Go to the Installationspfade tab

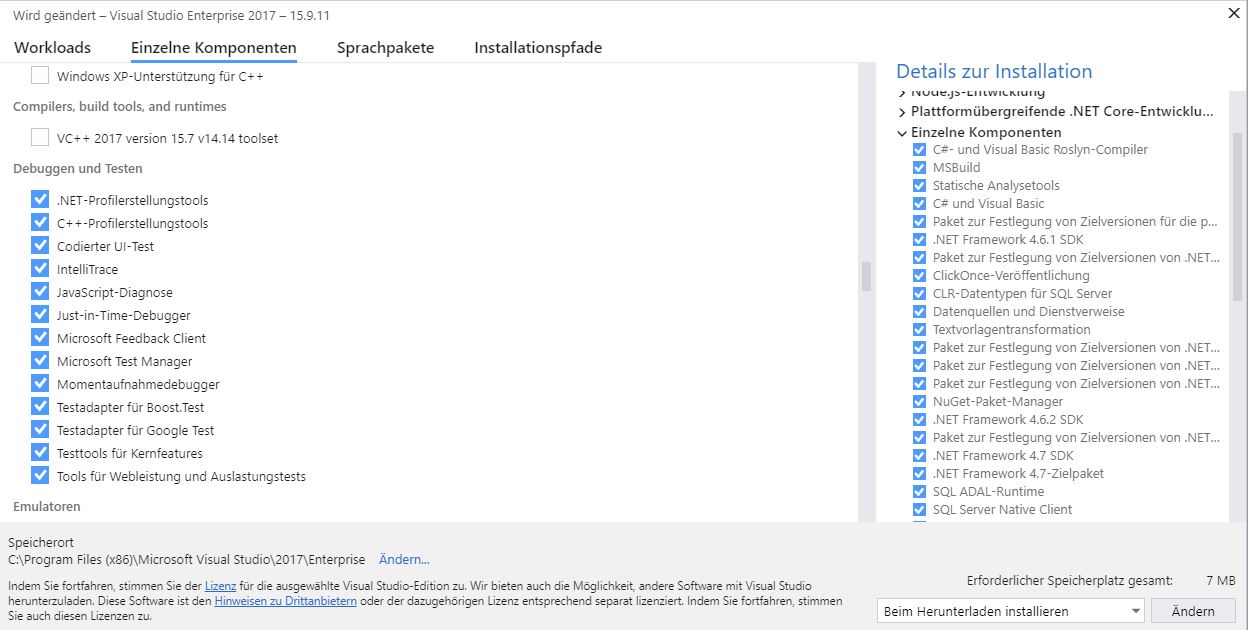point(538,48)
